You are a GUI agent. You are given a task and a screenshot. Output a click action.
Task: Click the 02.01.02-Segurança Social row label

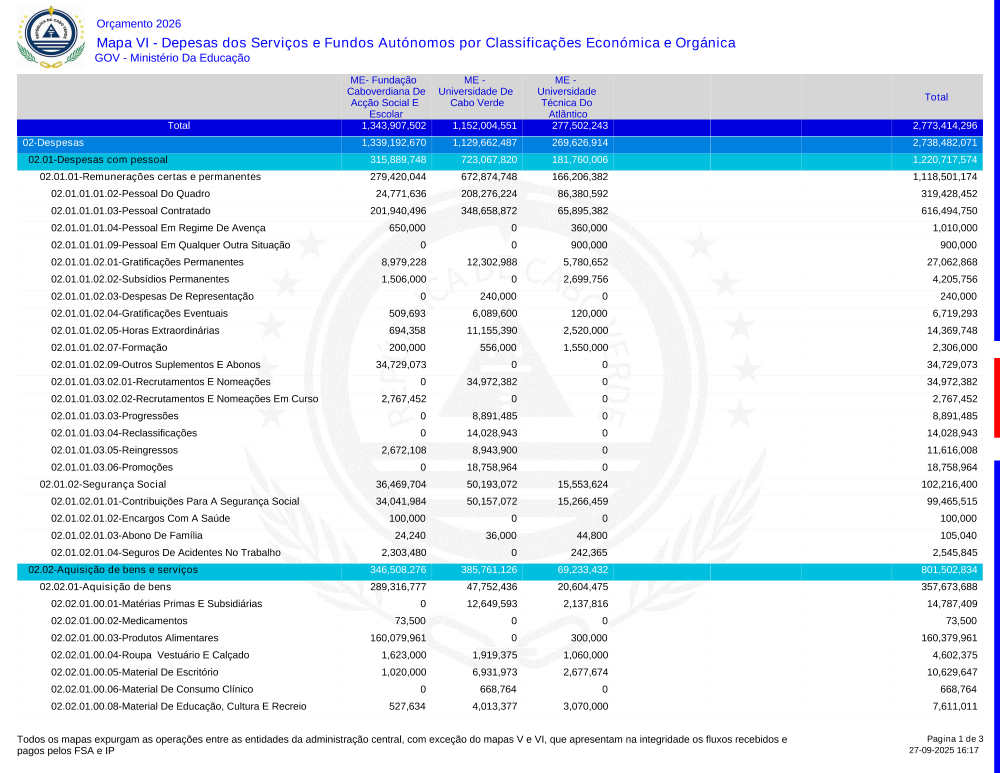point(103,484)
